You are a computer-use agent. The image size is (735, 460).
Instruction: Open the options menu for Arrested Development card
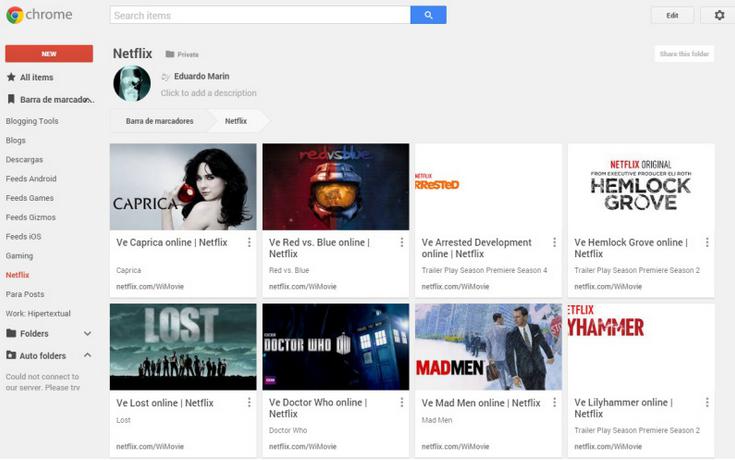[555, 242]
